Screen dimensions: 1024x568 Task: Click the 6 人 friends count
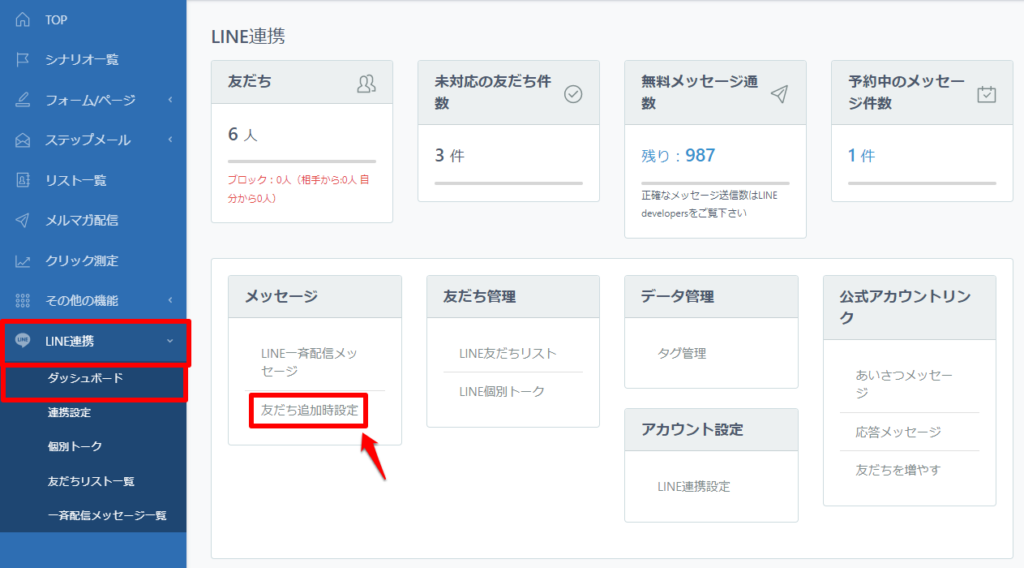coord(242,134)
